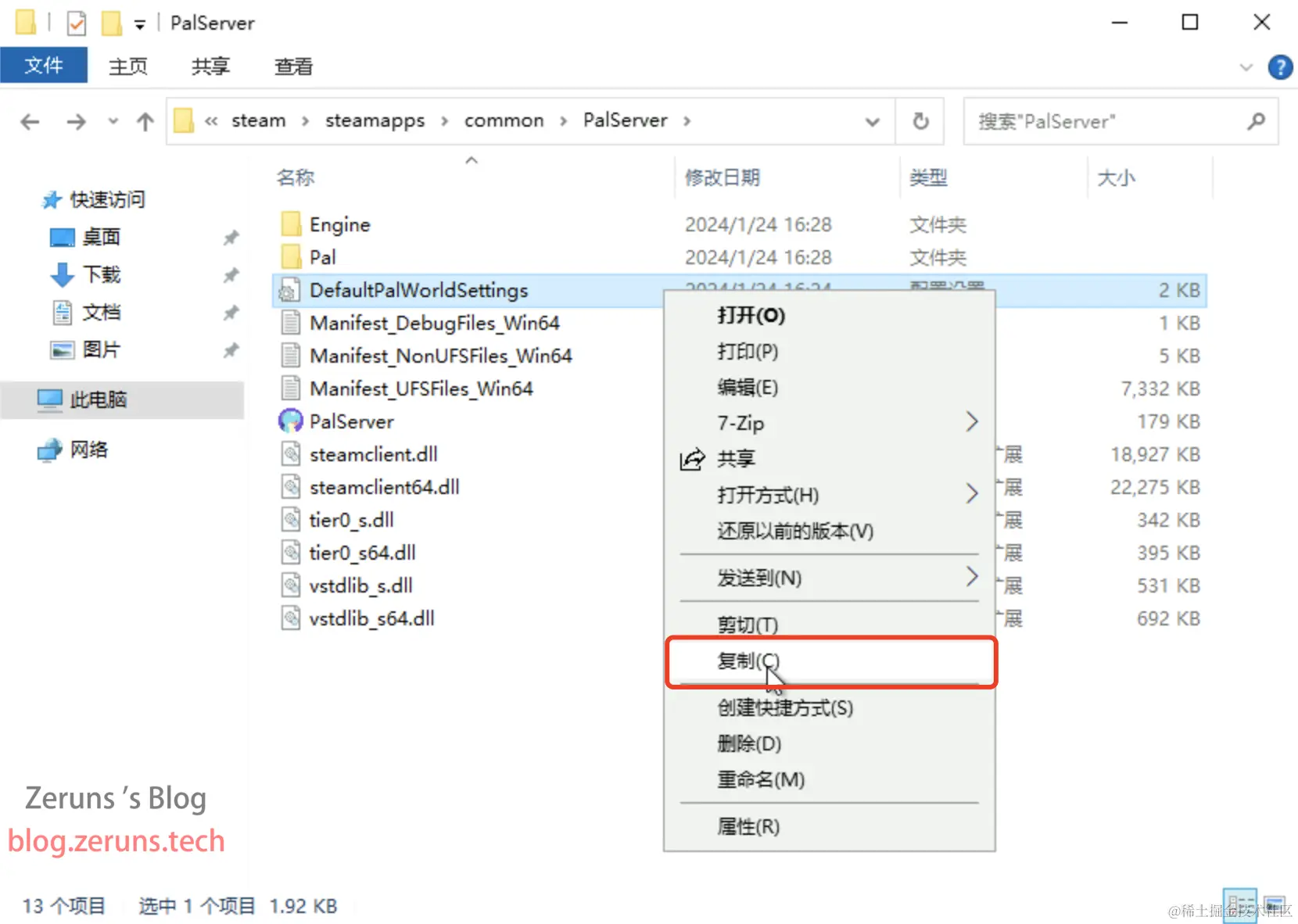Select steam in the breadcrumb path
The height and width of the screenshot is (924, 1298).
tap(259, 120)
